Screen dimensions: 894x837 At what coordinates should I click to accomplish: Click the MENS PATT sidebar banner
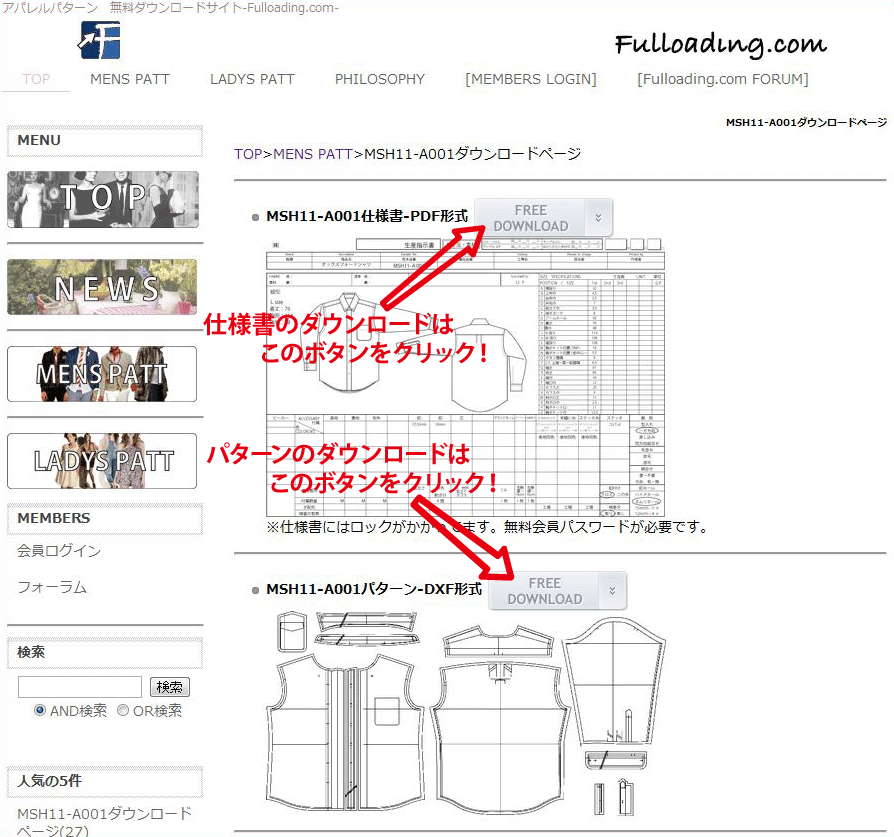102,374
